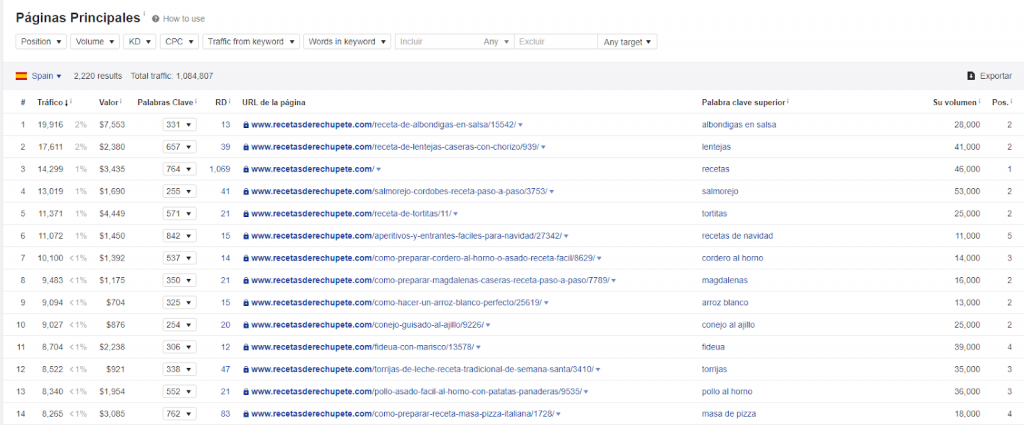Open the CPC filter dropdown
Viewport: 1024px width, 425px height.
[179, 42]
